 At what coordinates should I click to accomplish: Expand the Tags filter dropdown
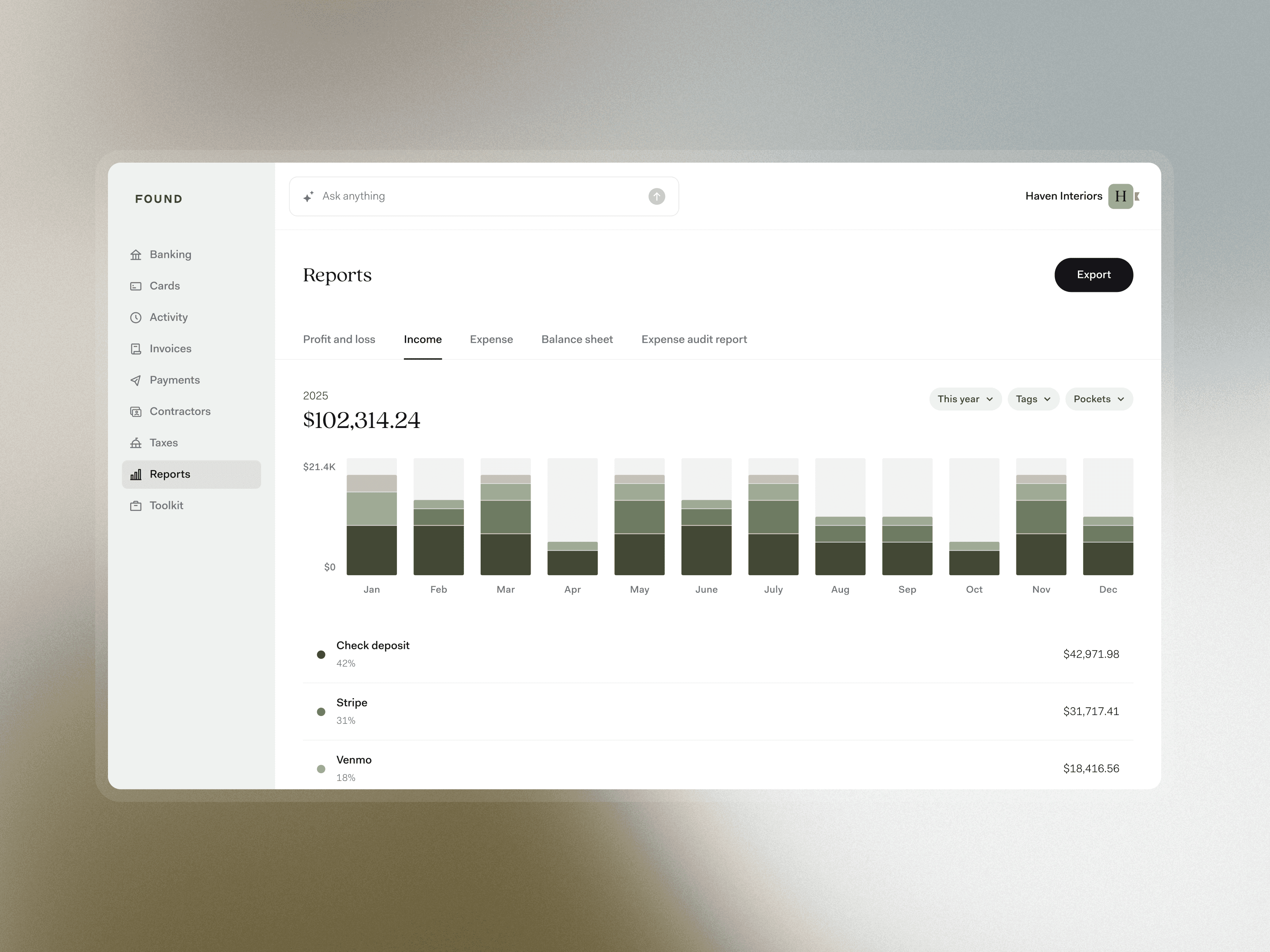click(x=1033, y=399)
